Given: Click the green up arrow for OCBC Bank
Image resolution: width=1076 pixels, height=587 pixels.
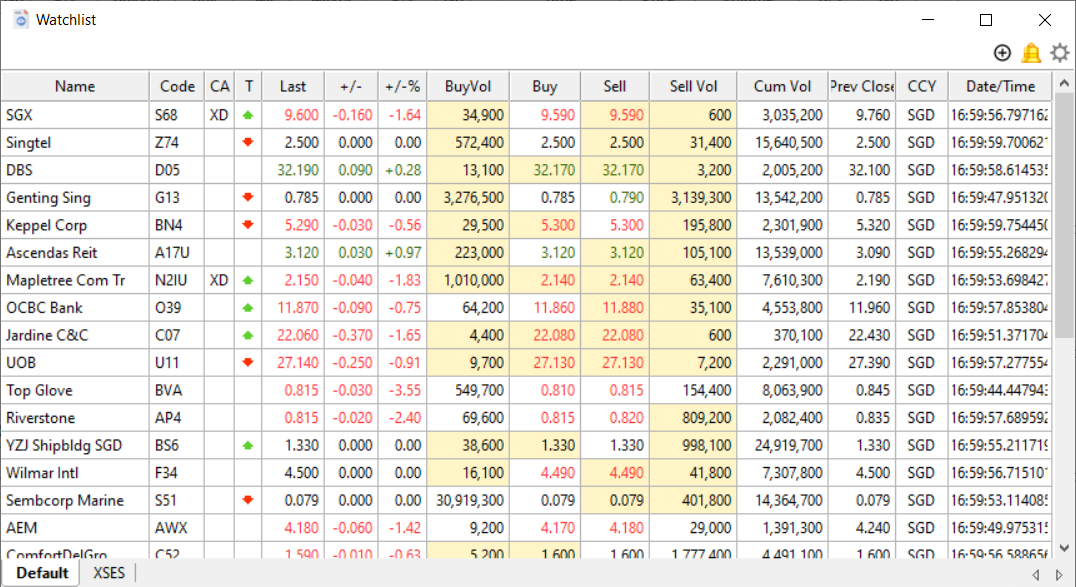Looking at the screenshot, I should tap(249, 308).
